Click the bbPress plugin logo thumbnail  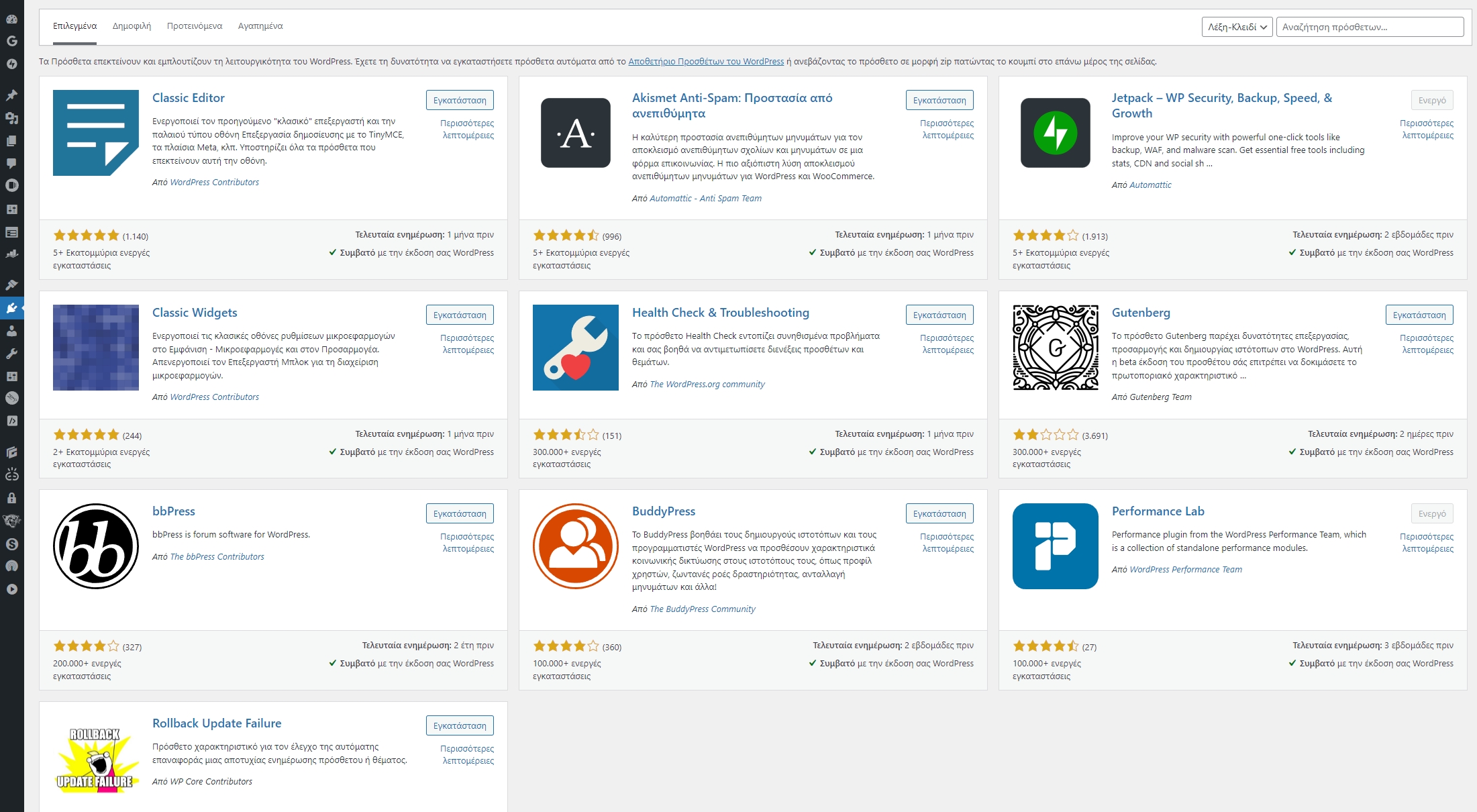(x=96, y=546)
